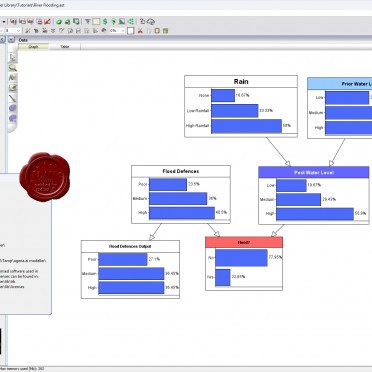
Task: Click the funnel filter icon in toolbar
Action: [88, 22]
